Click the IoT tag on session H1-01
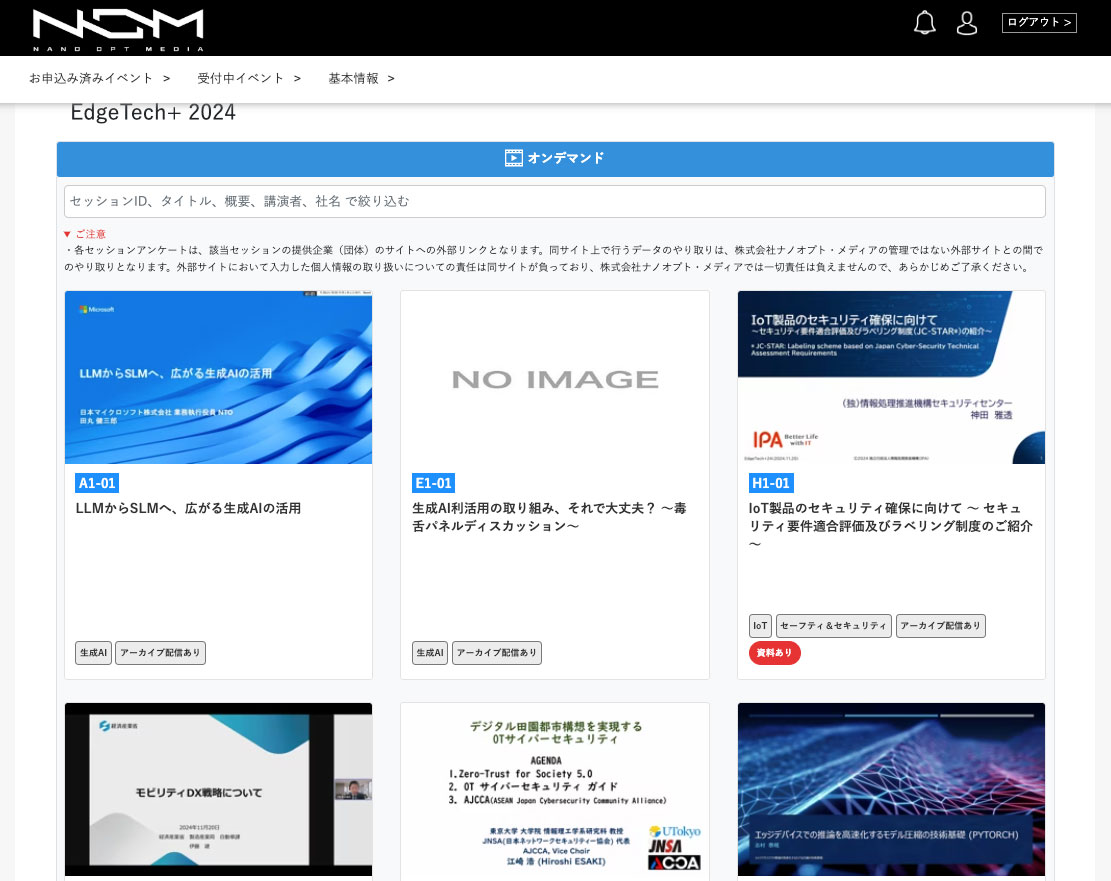Image resolution: width=1111 pixels, height=881 pixels. pos(760,626)
